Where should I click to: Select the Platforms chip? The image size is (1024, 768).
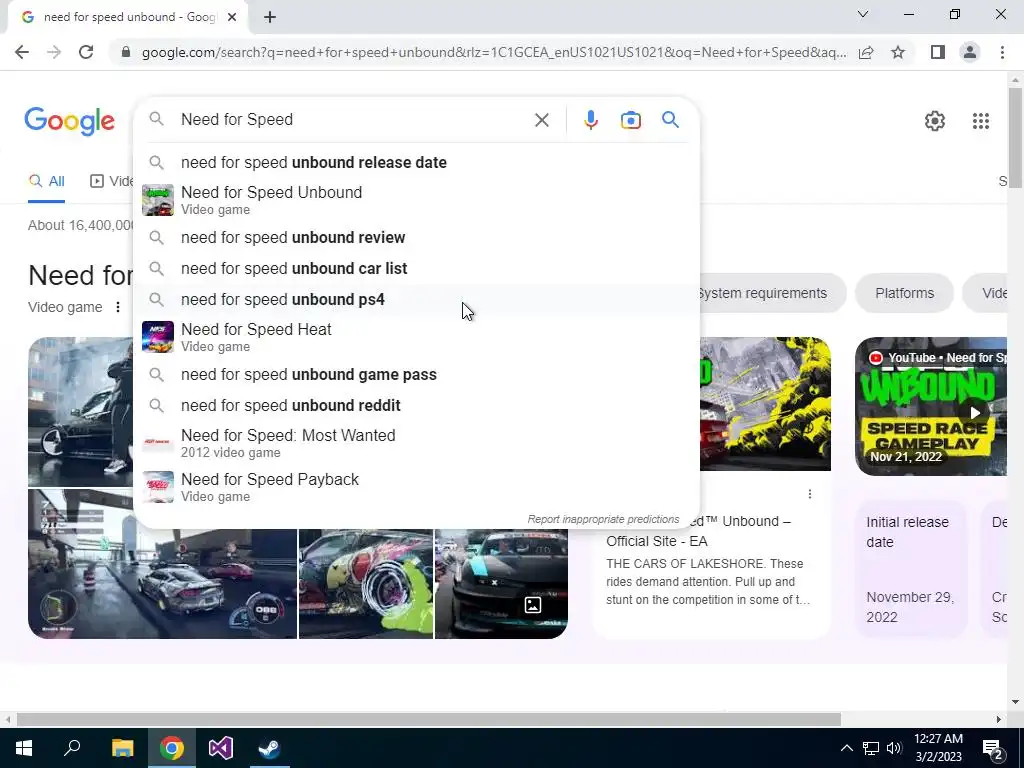pyautogui.click(x=904, y=293)
